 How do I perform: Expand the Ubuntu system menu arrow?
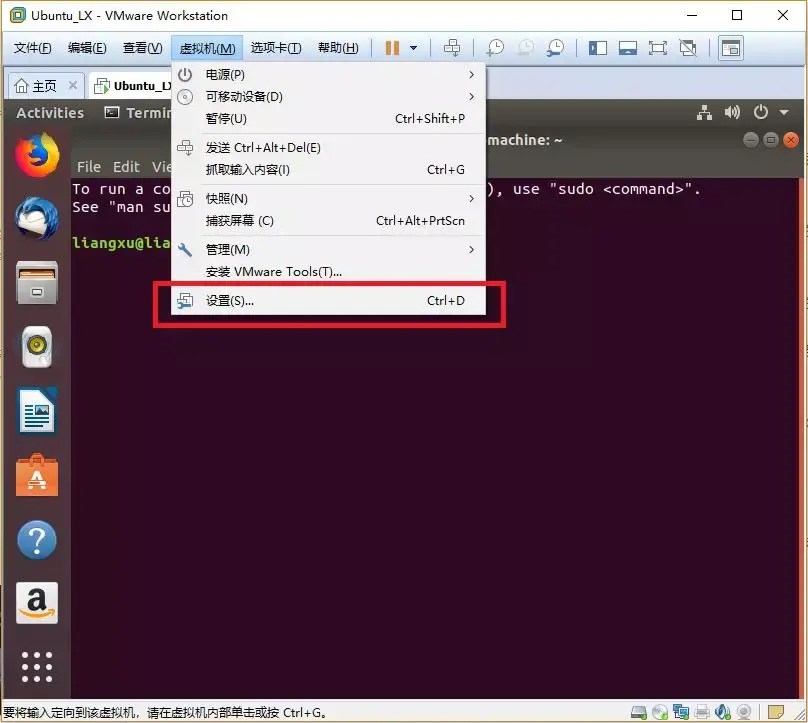coord(784,112)
